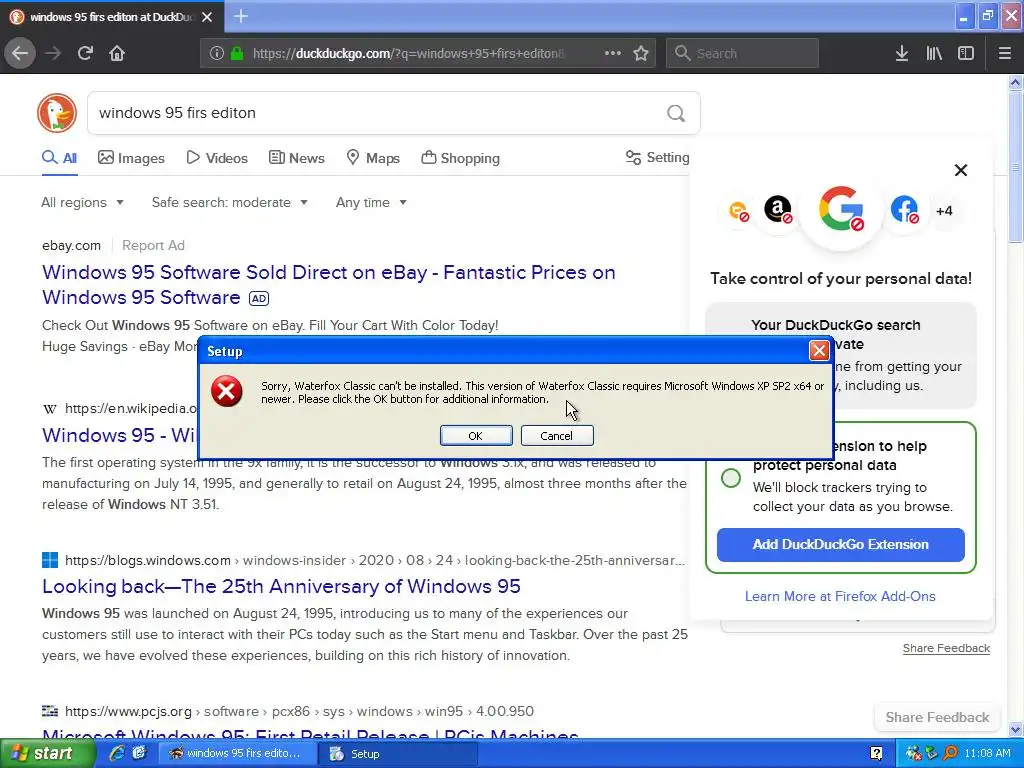Show site information with the info icon
The height and width of the screenshot is (768, 1024).
click(x=216, y=53)
